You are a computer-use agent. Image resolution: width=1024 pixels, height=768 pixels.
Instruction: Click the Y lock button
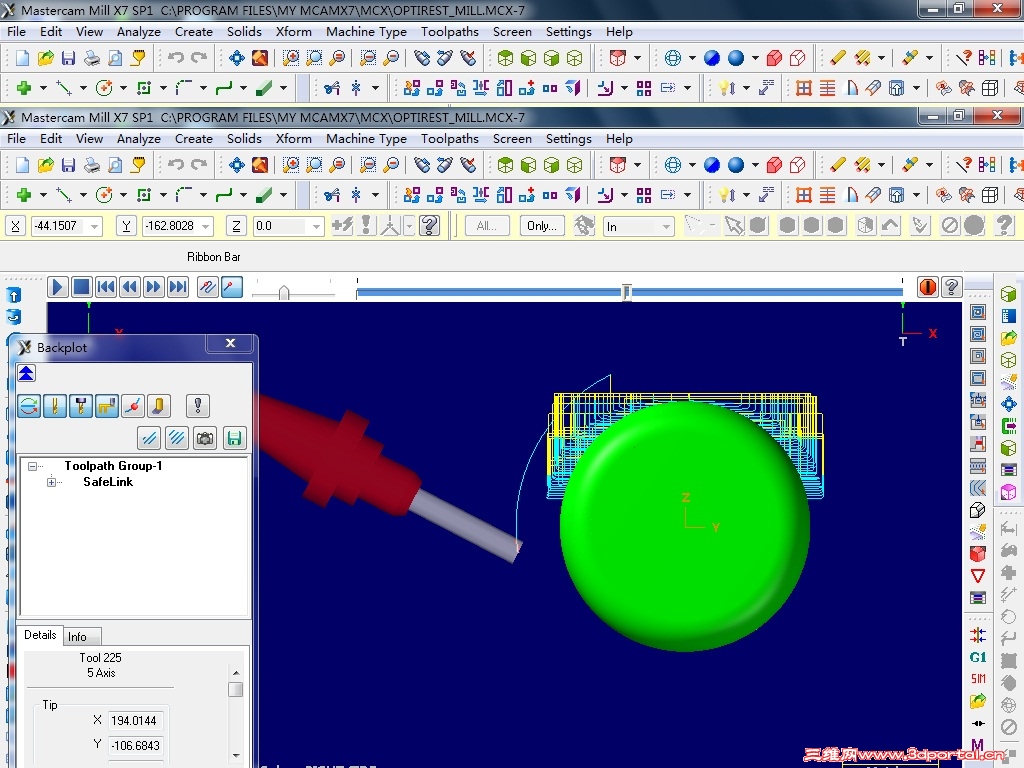(126, 226)
